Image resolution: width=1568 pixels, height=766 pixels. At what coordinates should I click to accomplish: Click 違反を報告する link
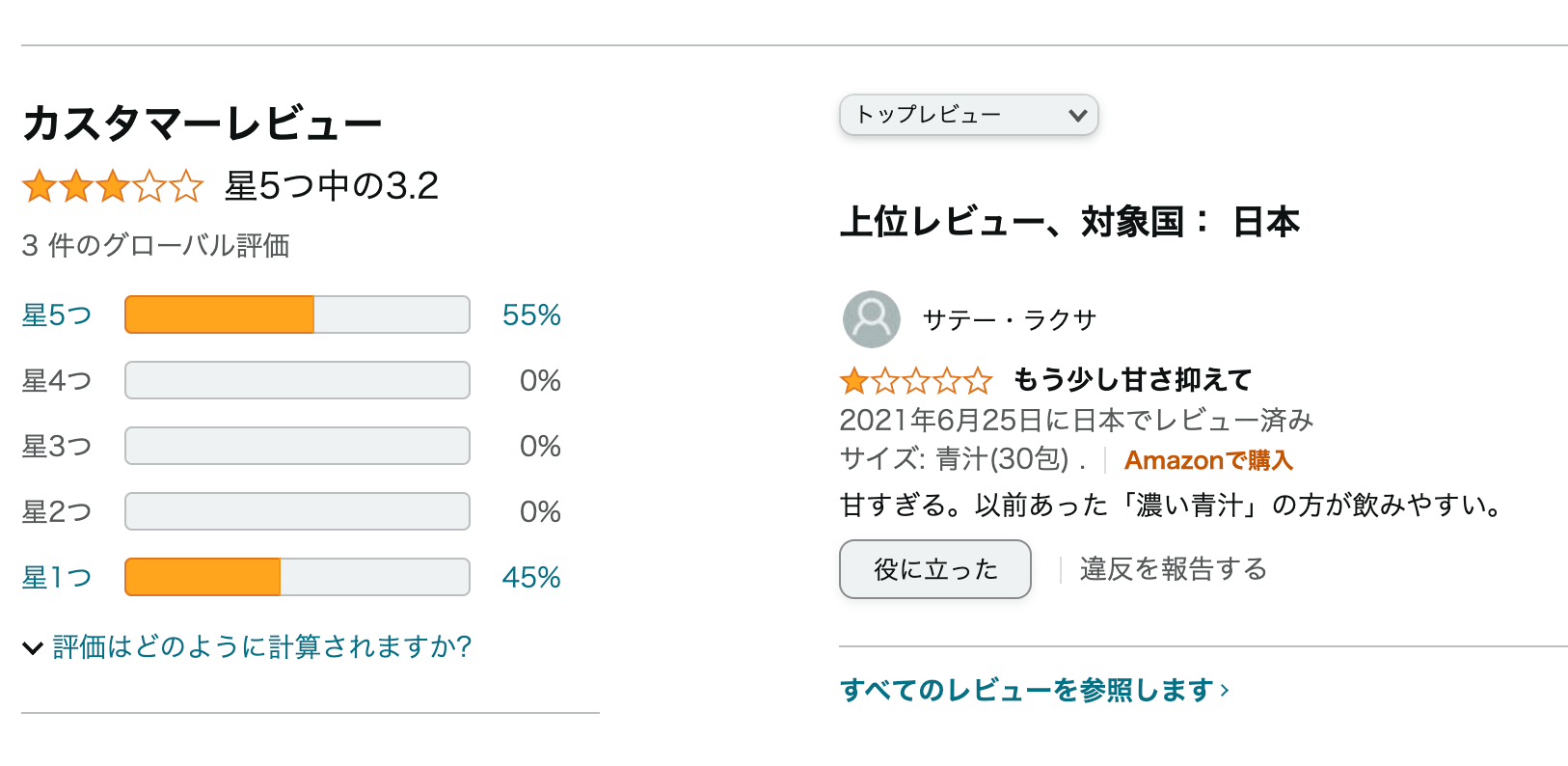coord(1174,569)
